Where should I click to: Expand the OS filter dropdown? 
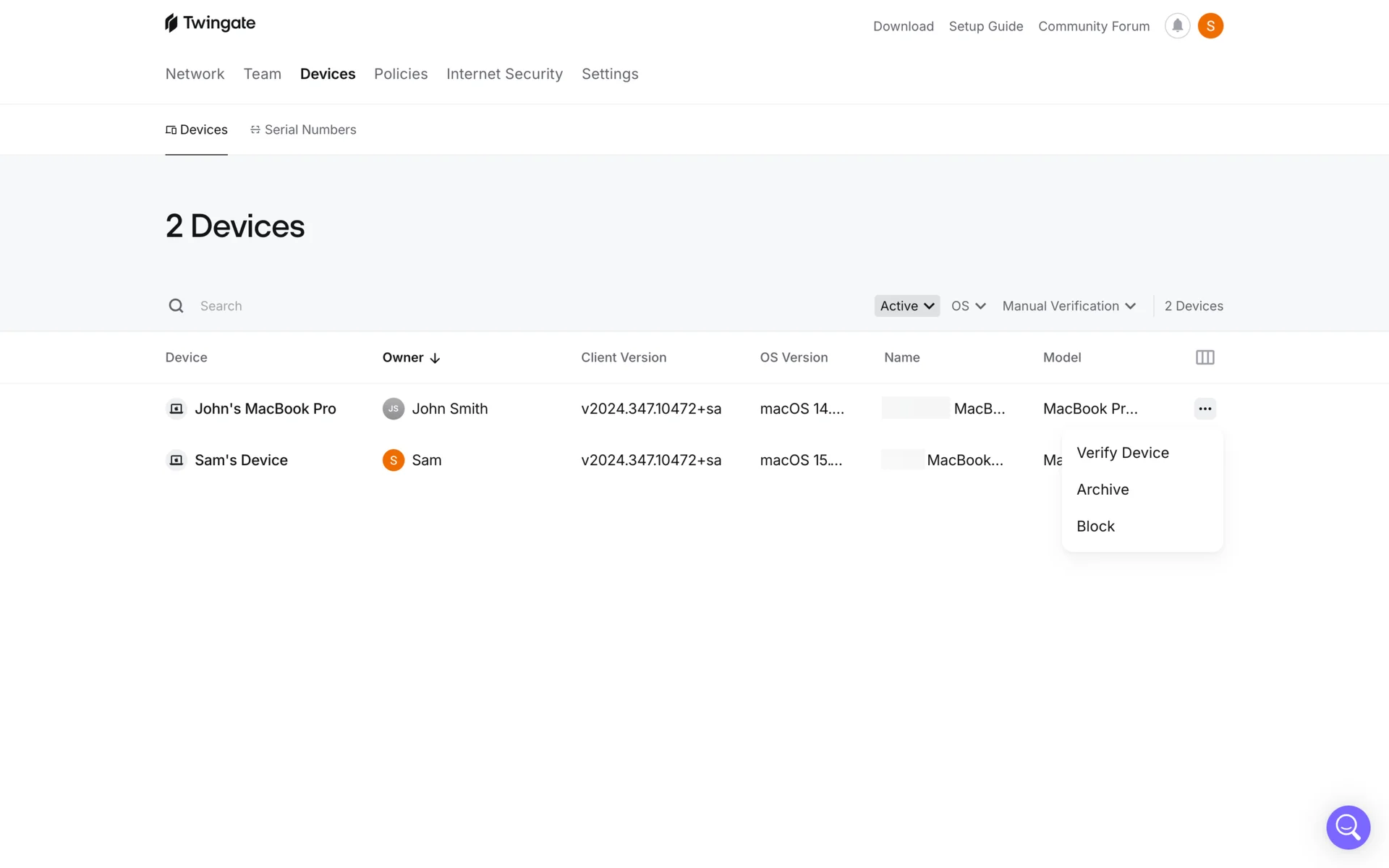pyautogui.click(x=968, y=306)
